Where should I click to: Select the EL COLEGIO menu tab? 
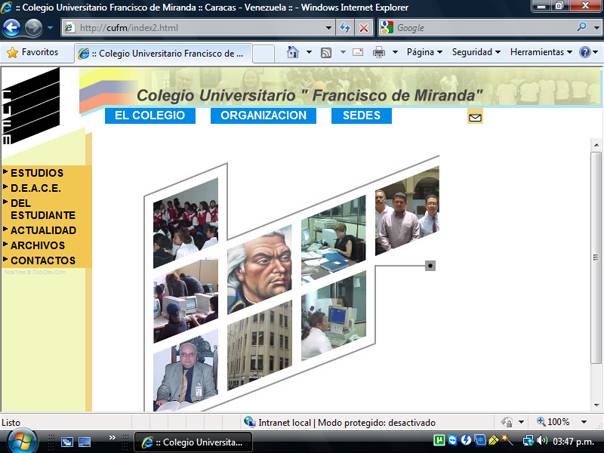pyautogui.click(x=149, y=116)
